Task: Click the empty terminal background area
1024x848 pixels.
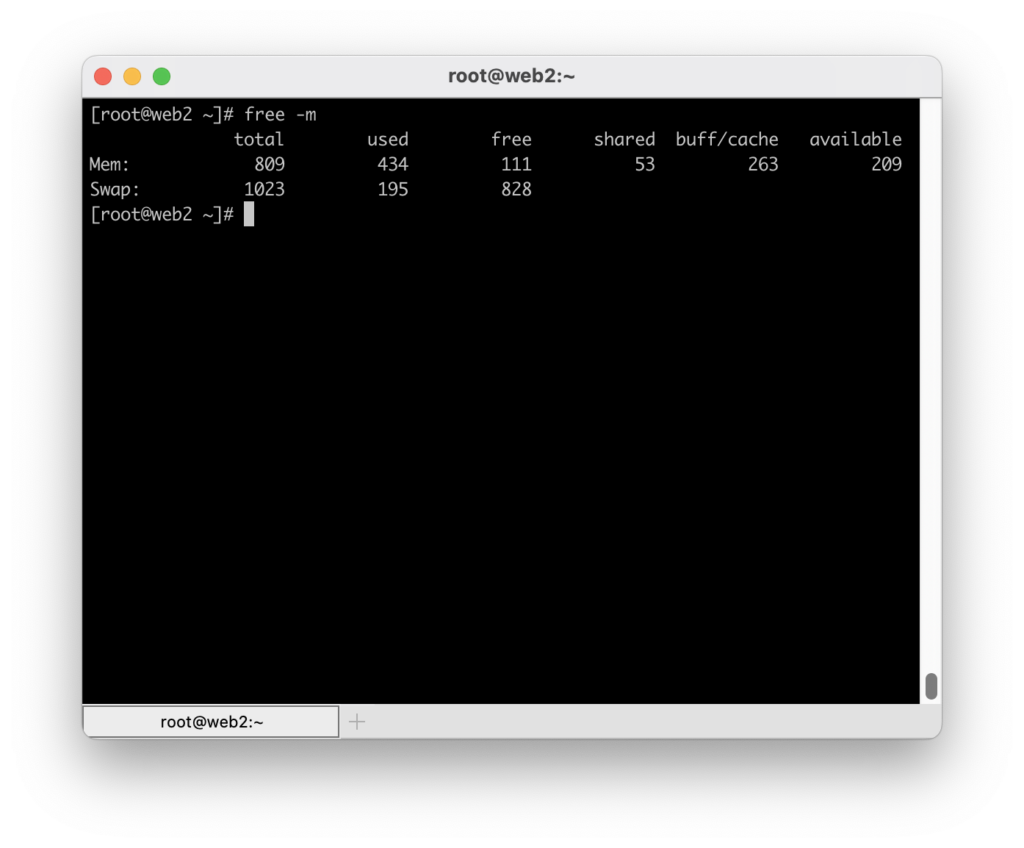Action: (x=500, y=450)
